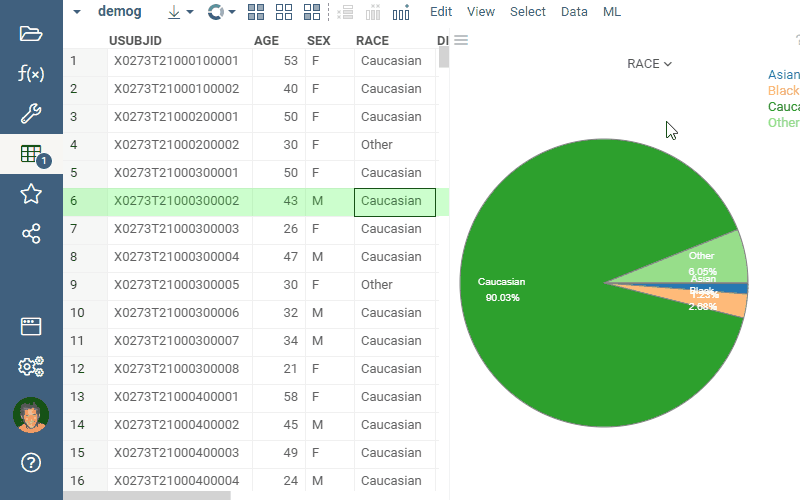
Task: Open the functions f(x) panel
Action: coord(31,73)
